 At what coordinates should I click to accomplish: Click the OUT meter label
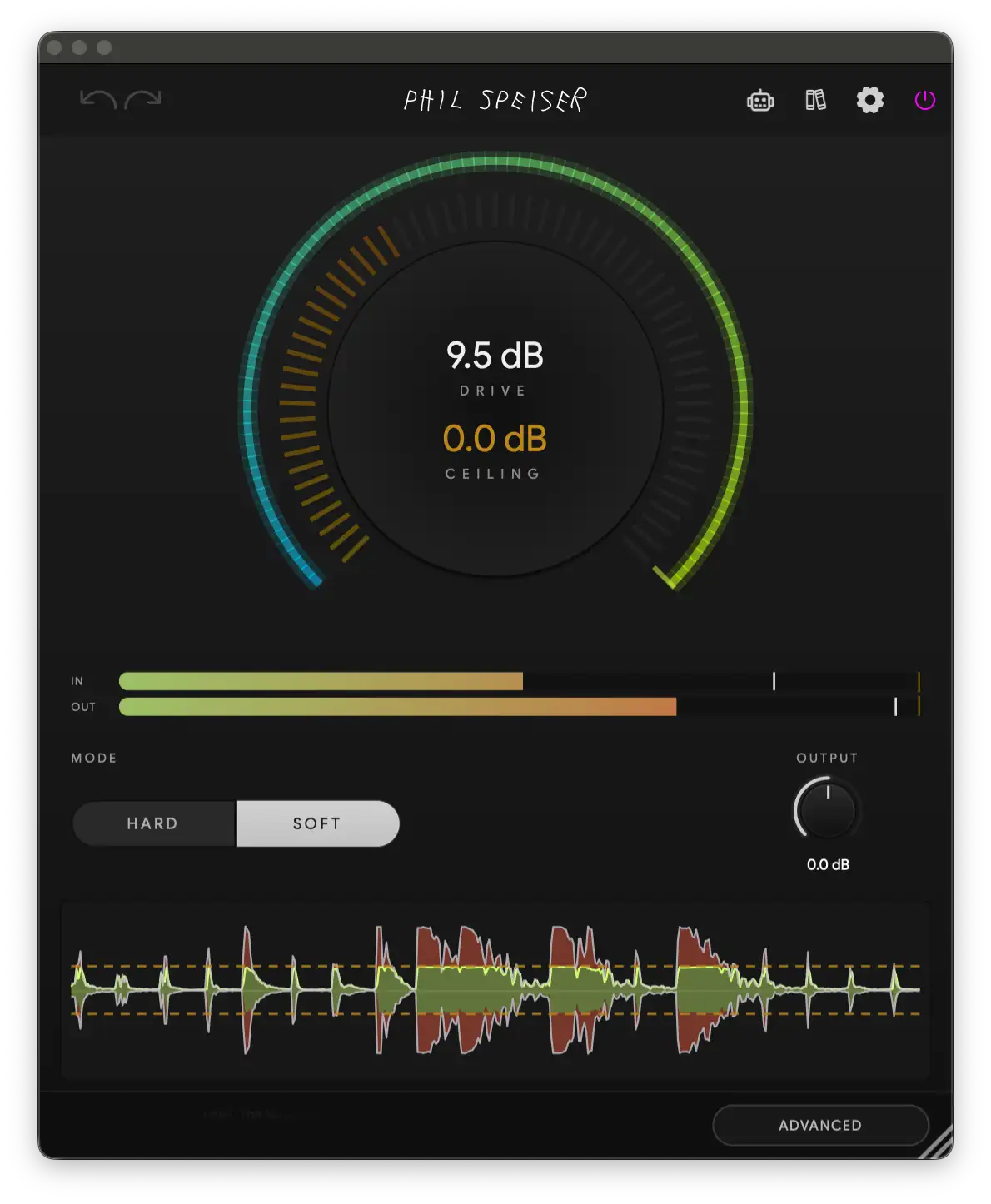[83, 707]
